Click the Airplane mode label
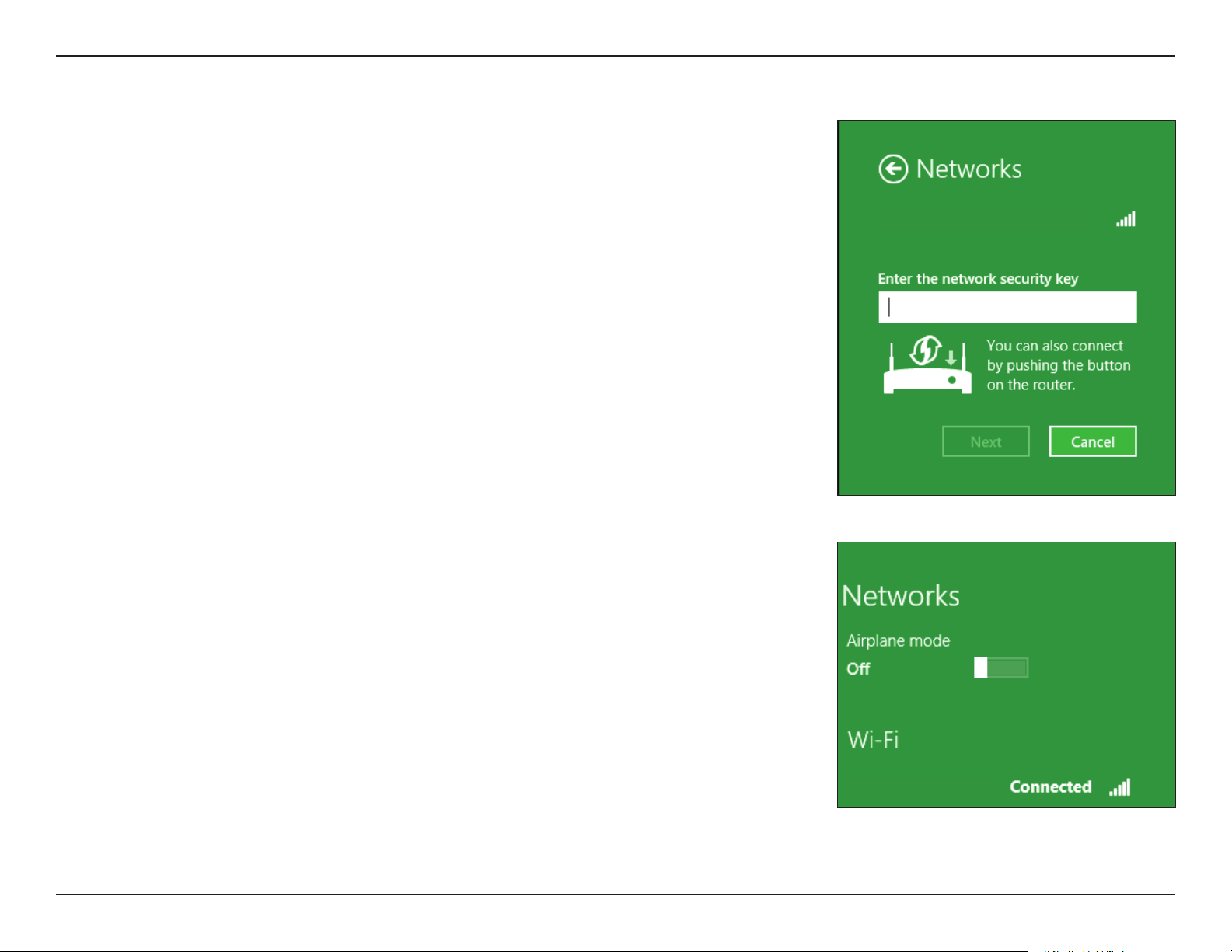Image resolution: width=1232 pixels, height=952 pixels. 899,641
